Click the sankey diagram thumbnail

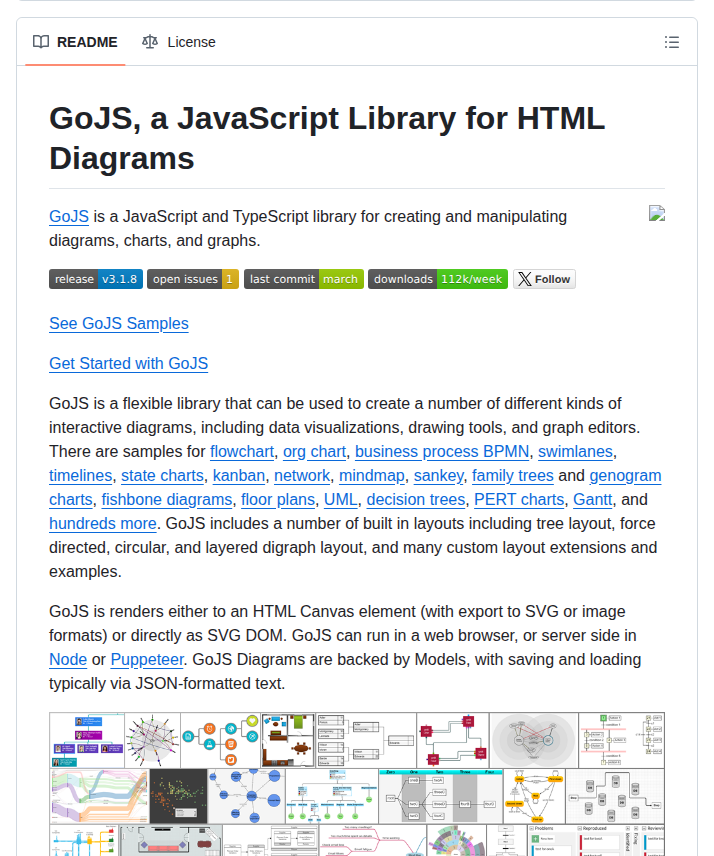[x=99, y=796]
